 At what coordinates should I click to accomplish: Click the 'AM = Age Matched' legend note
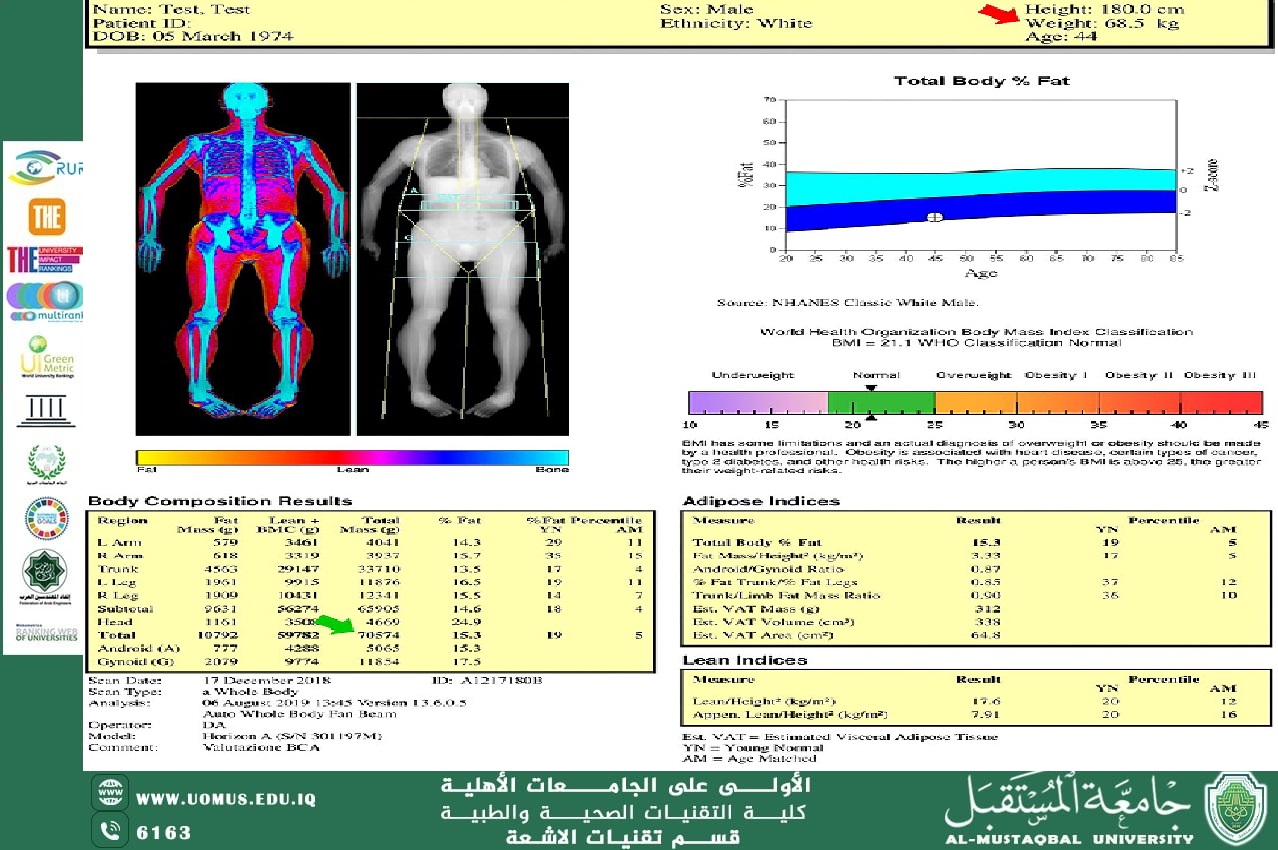(x=747, y=759)
